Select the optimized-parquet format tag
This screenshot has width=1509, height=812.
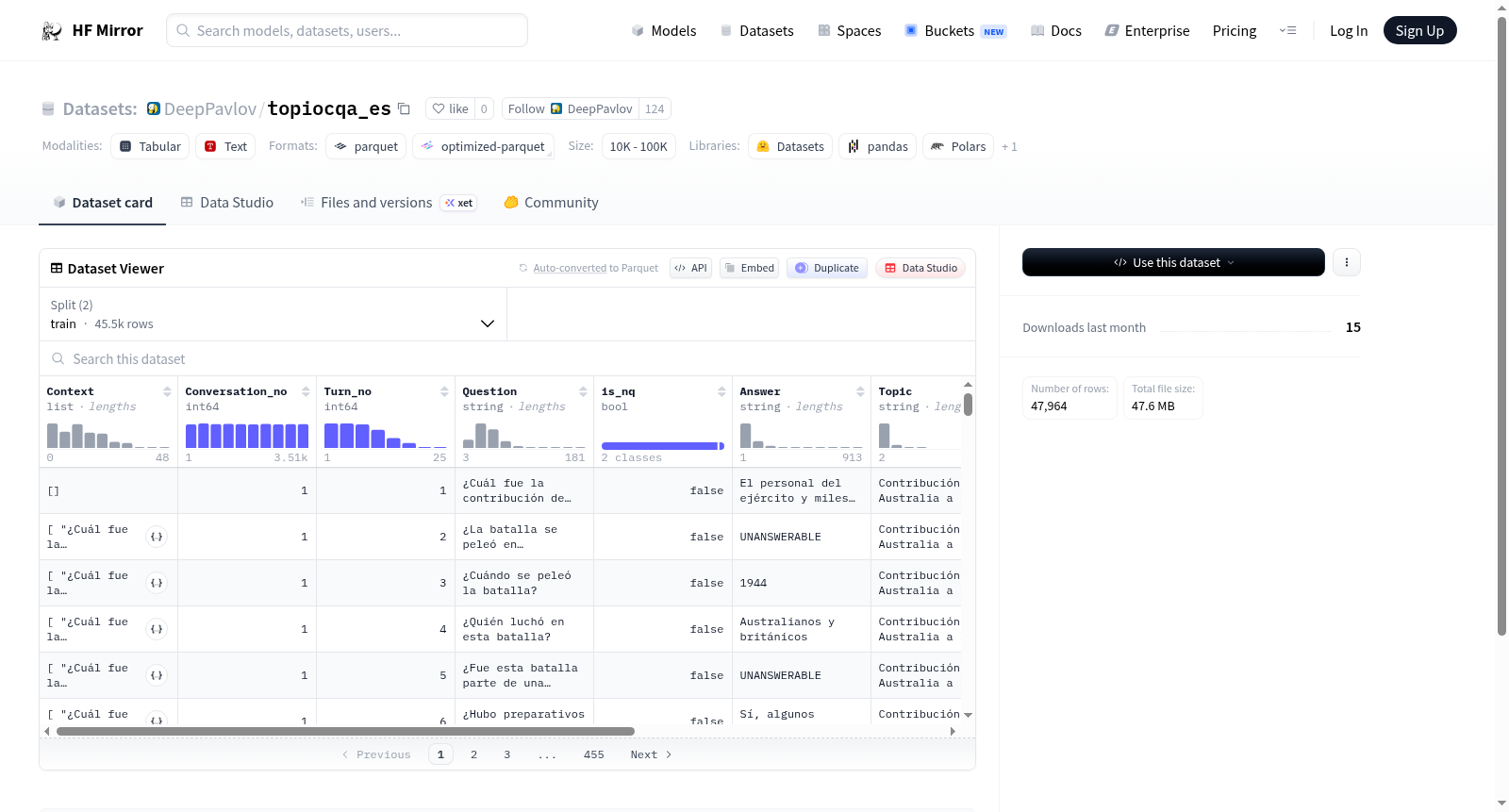483,146
